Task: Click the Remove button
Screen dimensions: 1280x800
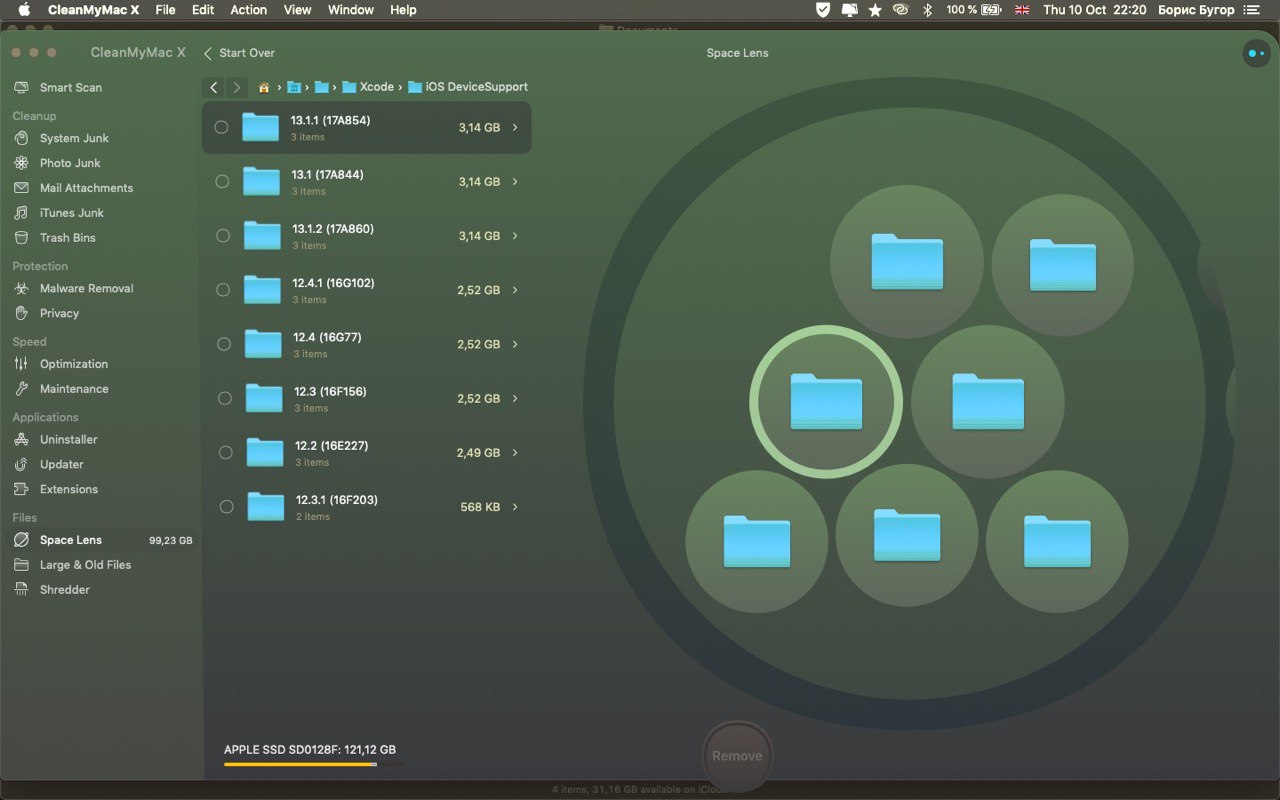Action: [x=737, y=756]
